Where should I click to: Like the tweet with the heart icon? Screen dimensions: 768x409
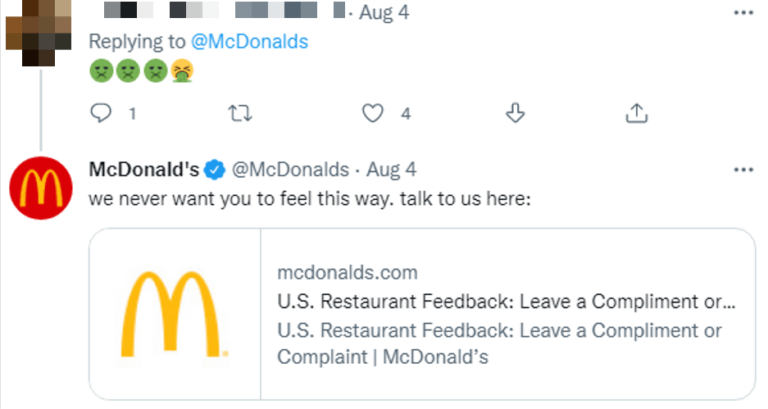point(374,114)
